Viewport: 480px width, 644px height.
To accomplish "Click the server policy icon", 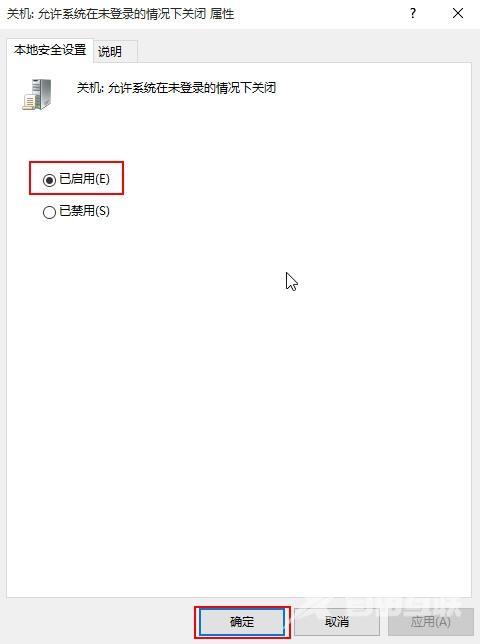I will (37, 94).
